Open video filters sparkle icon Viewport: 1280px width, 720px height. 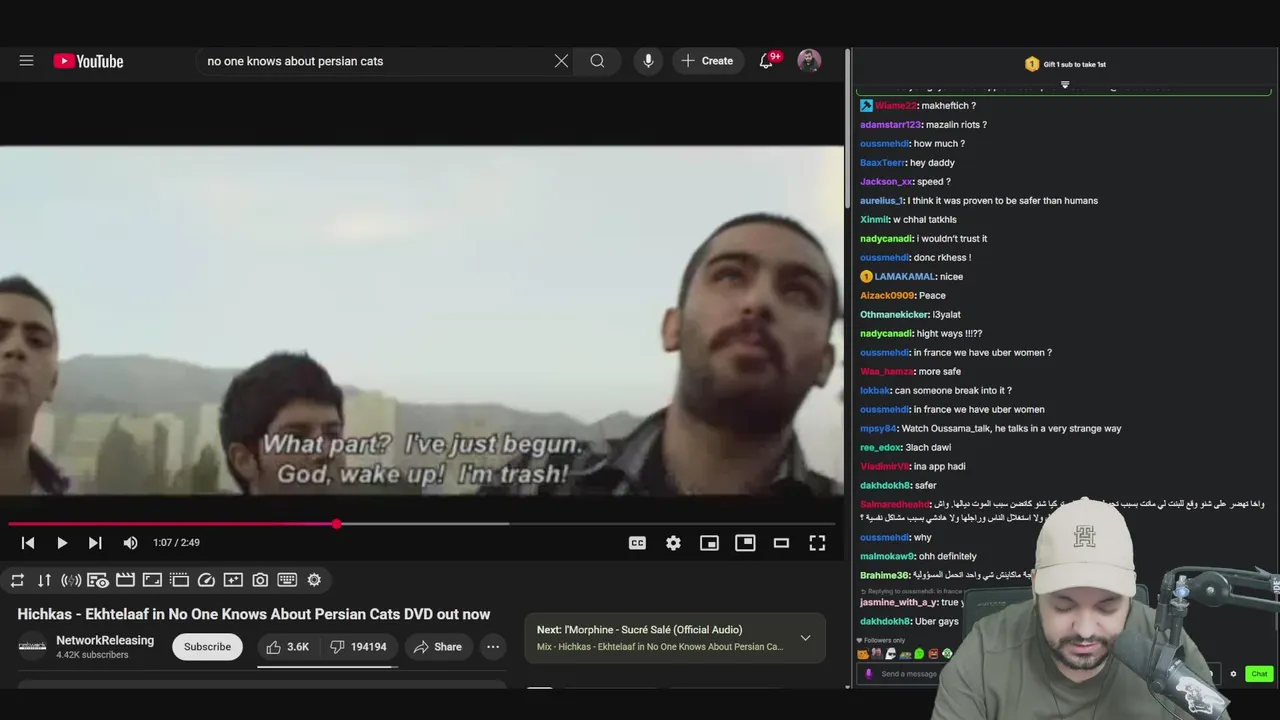pos(233,580)
